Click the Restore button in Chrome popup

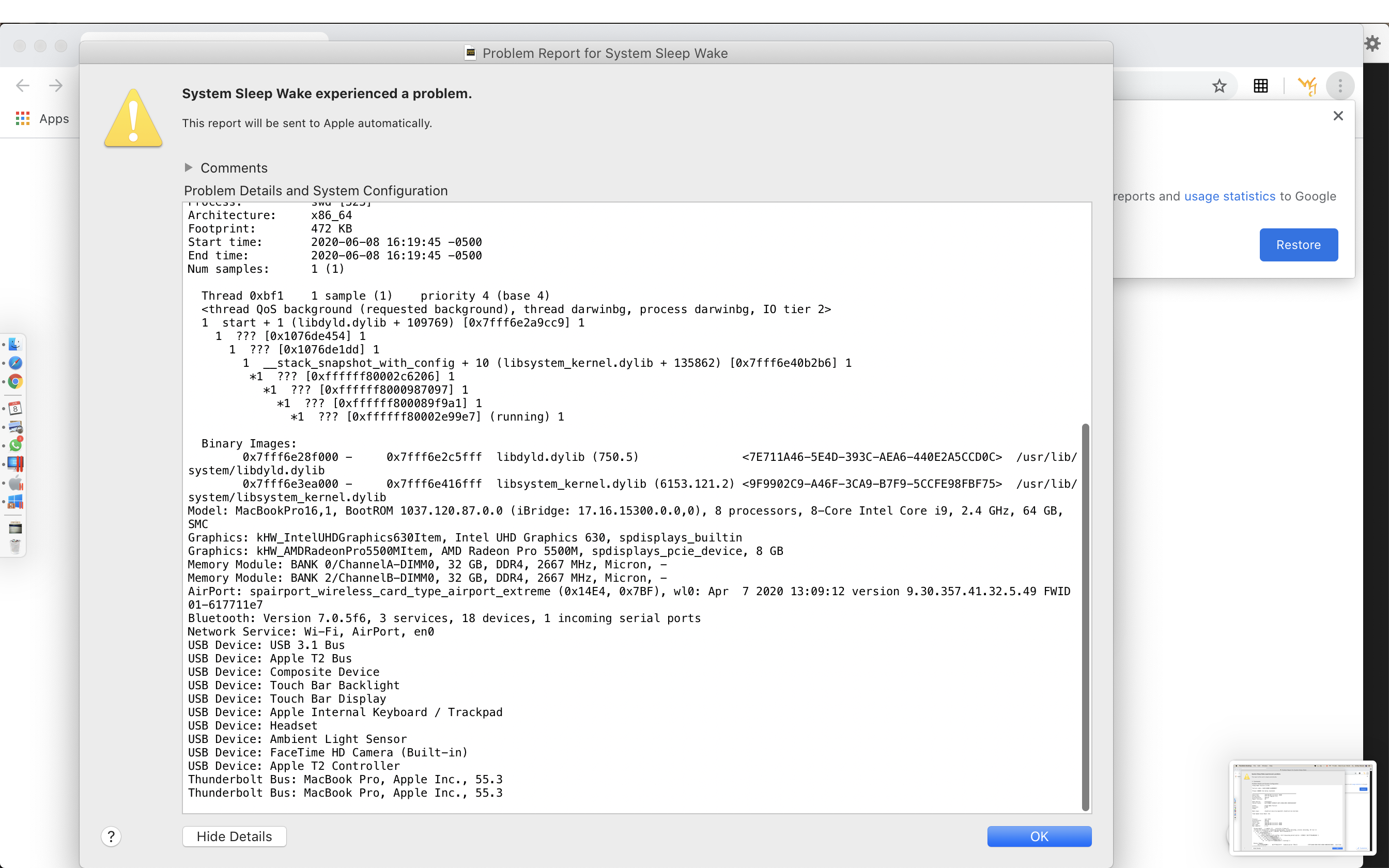point(1299,245)
